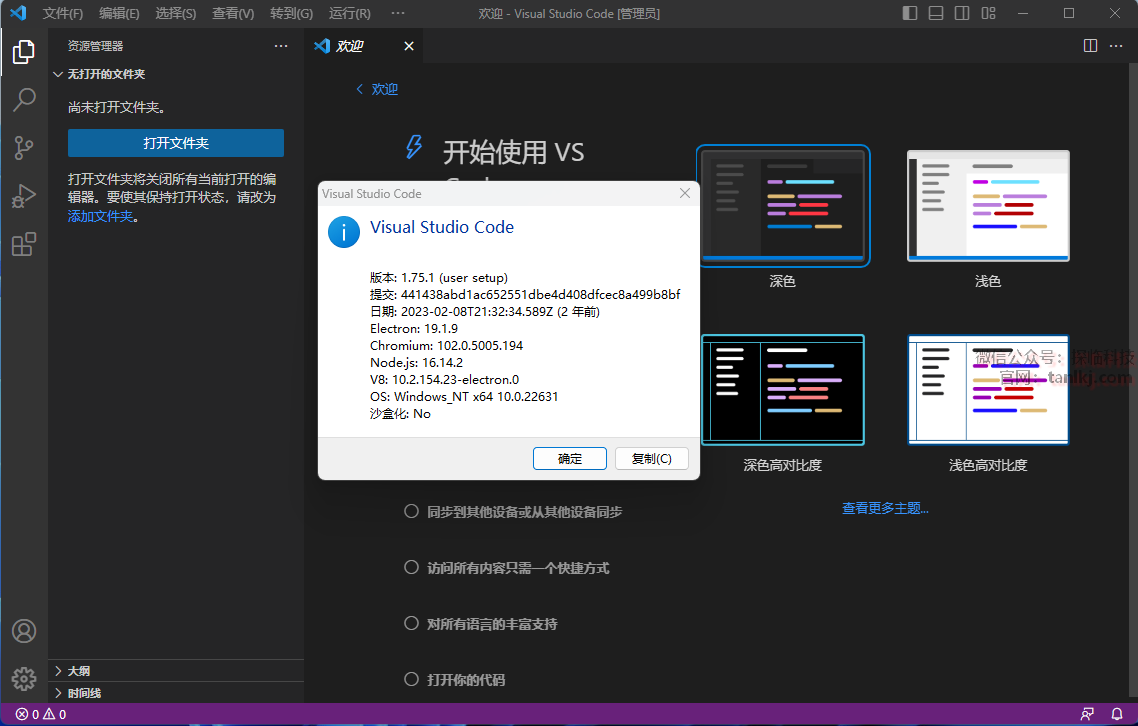Image resolution: width=1138 pixels, height=726 pixels.
Task: Collapse the no-folder-opened section header
Action: point(106,74)
